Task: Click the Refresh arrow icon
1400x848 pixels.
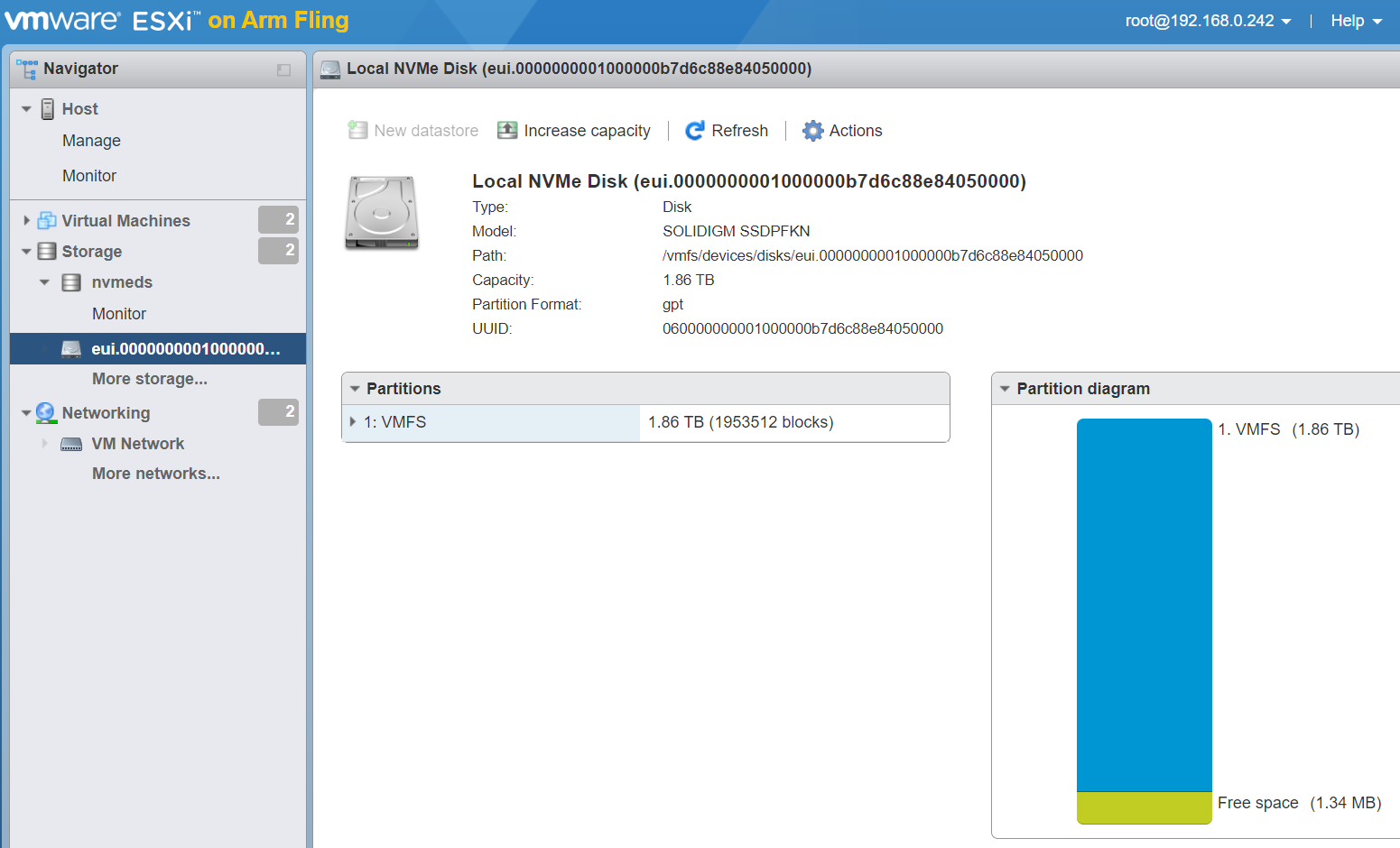Action: pos(695,131)
